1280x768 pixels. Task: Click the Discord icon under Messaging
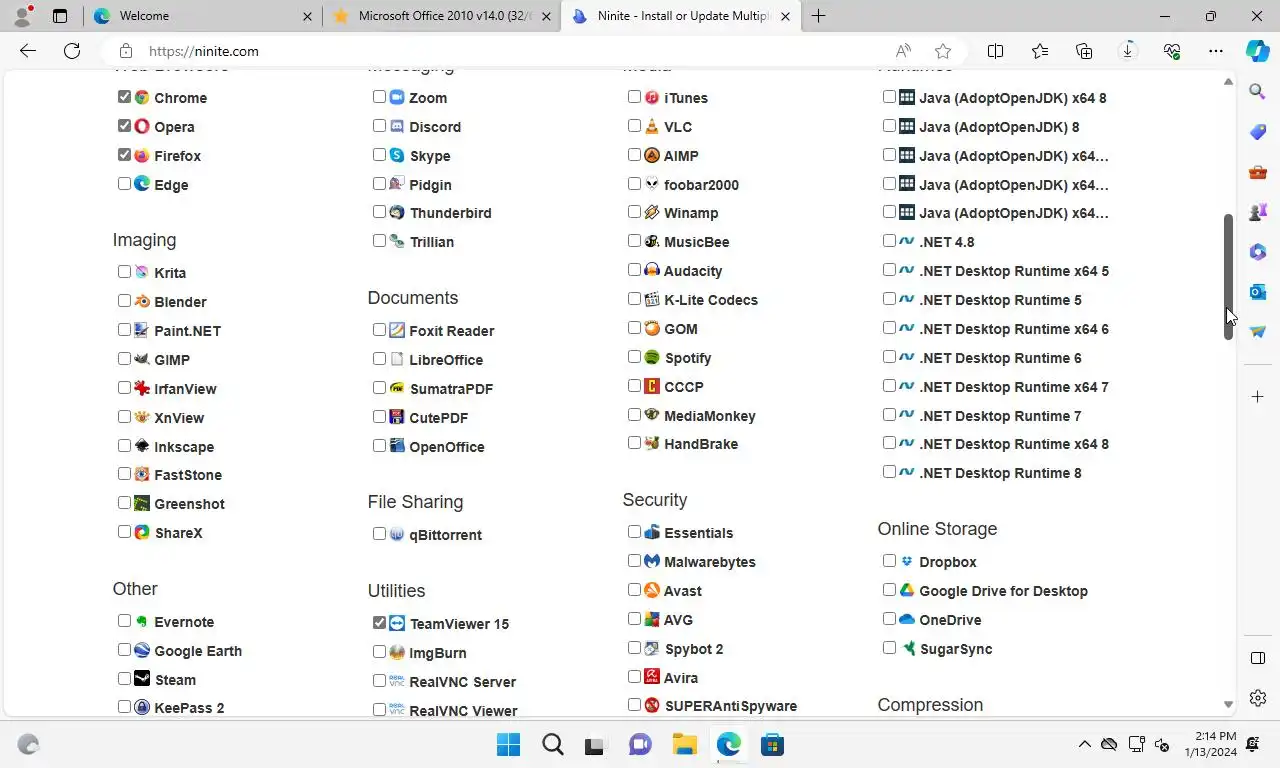tap(397, 126)
